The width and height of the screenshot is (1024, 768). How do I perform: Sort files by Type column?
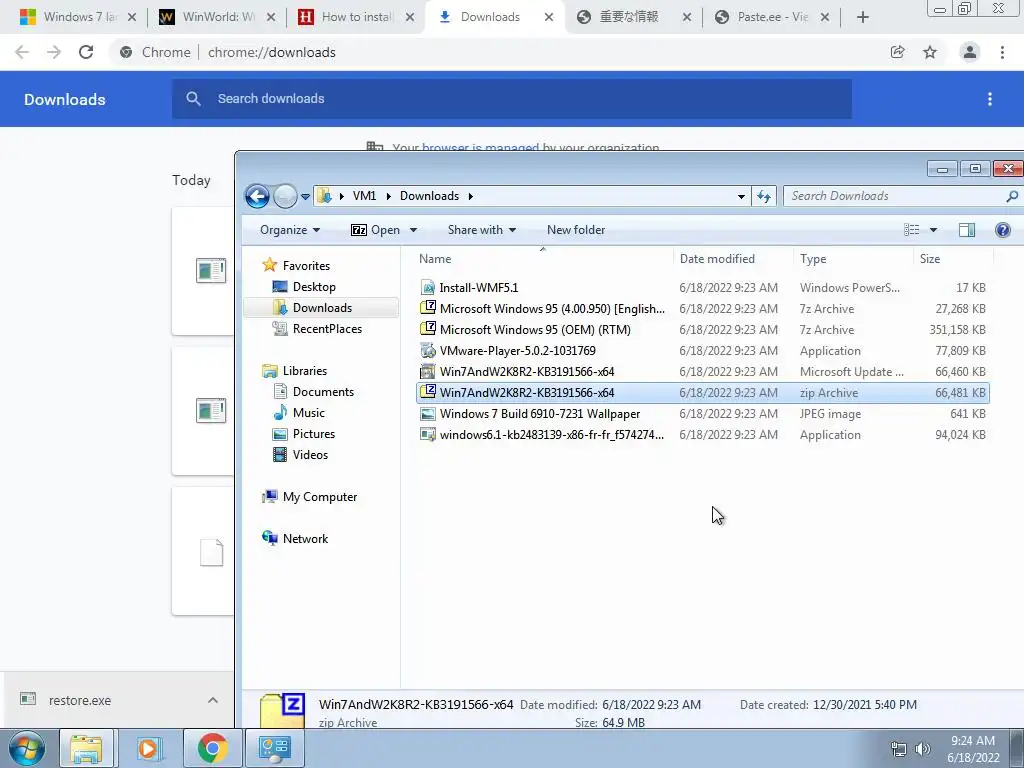[813, 259]
